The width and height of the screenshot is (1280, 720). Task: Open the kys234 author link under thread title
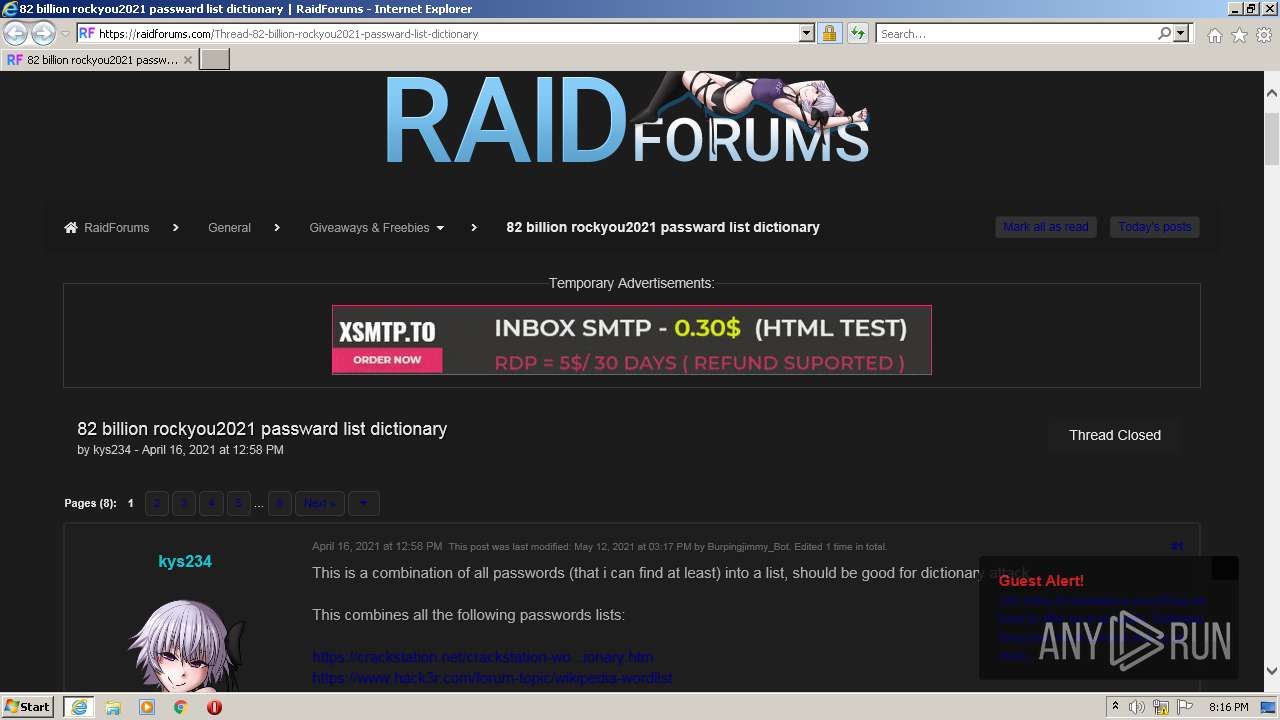112,450
